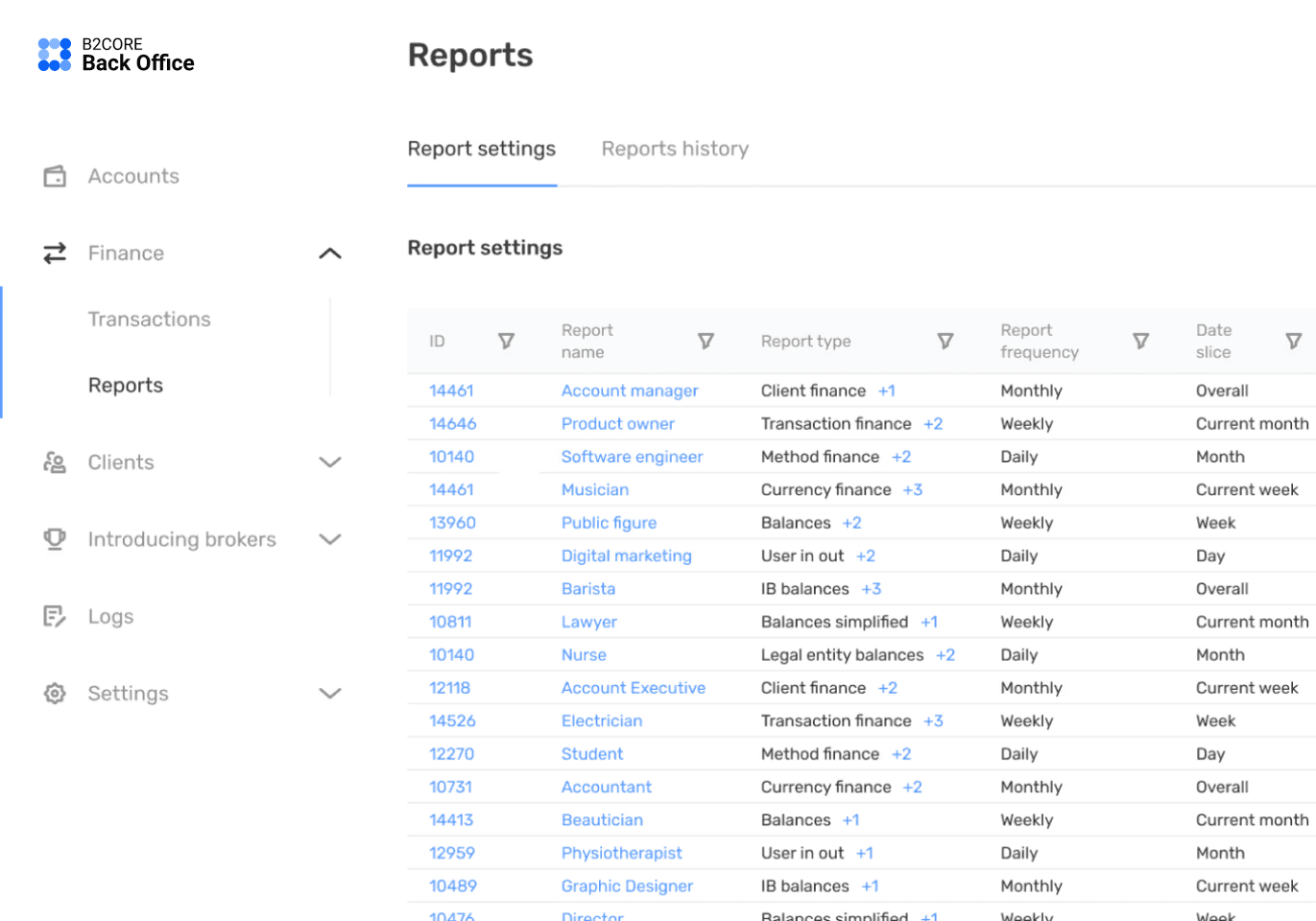Show the +3 extra types for Electrician
Viewport: 1316px width, 921px height.
(934, 721)
